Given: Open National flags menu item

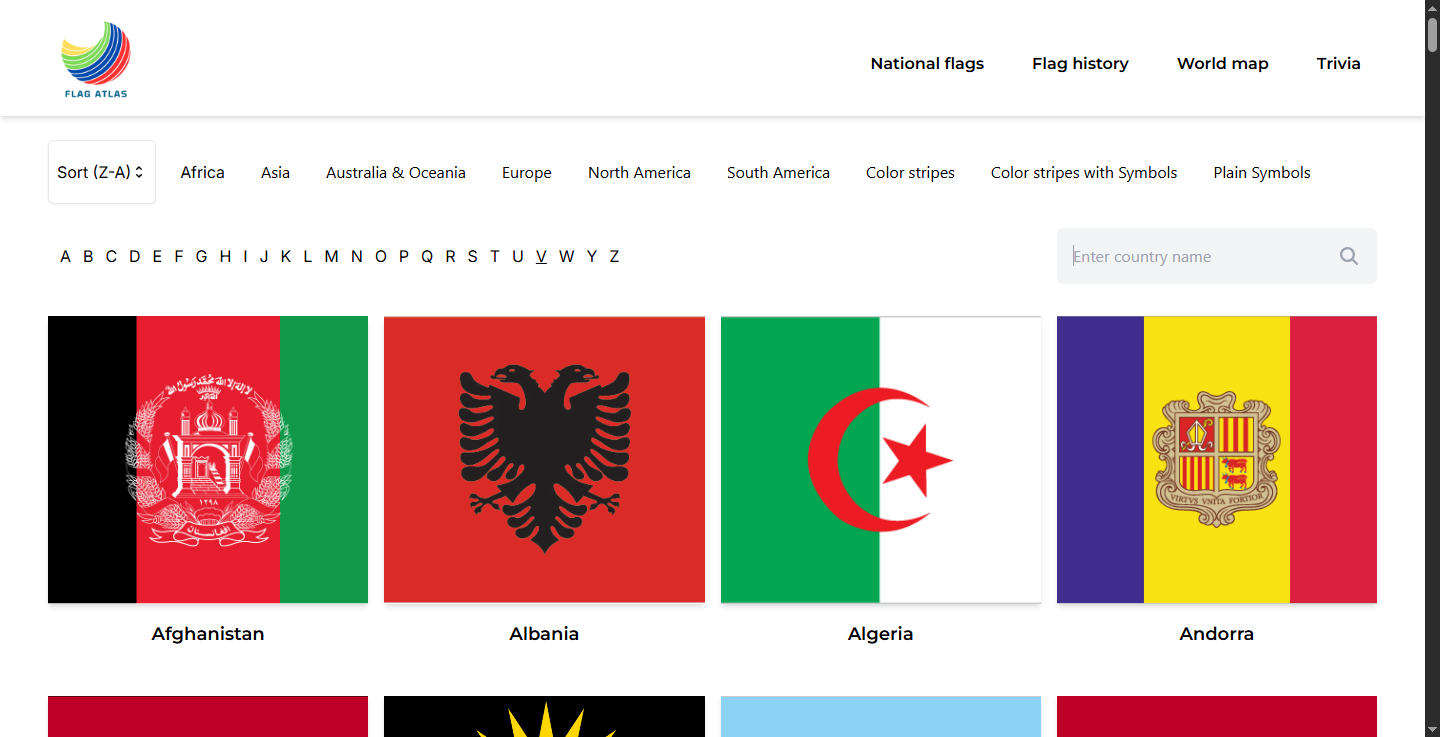Looking at the screenshot, I should point(927,63).
